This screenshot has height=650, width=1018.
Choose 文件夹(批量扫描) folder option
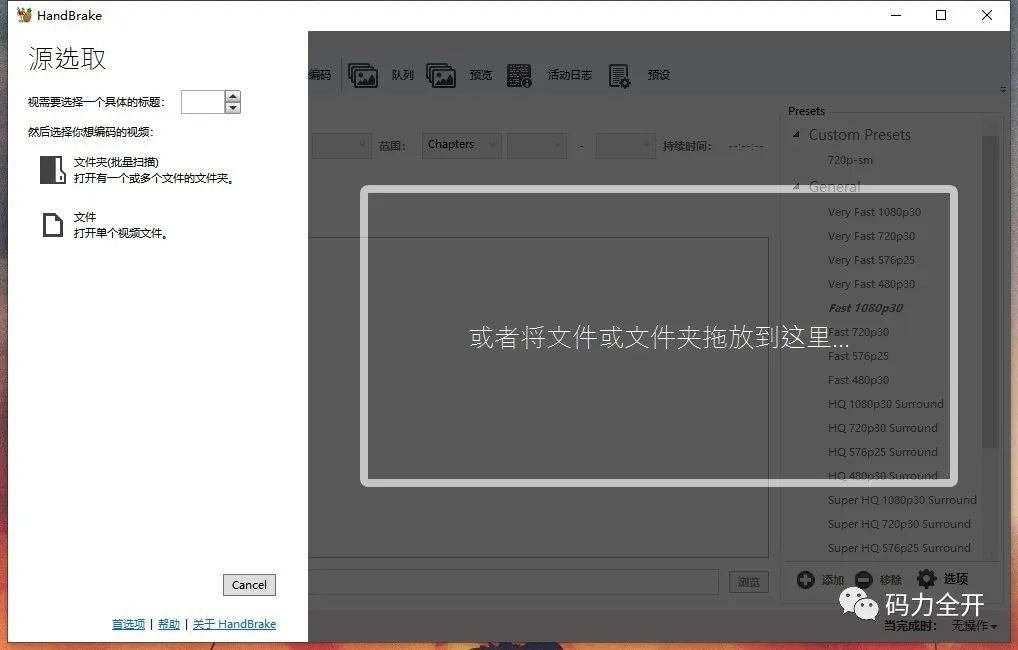(x=138, y=170)
